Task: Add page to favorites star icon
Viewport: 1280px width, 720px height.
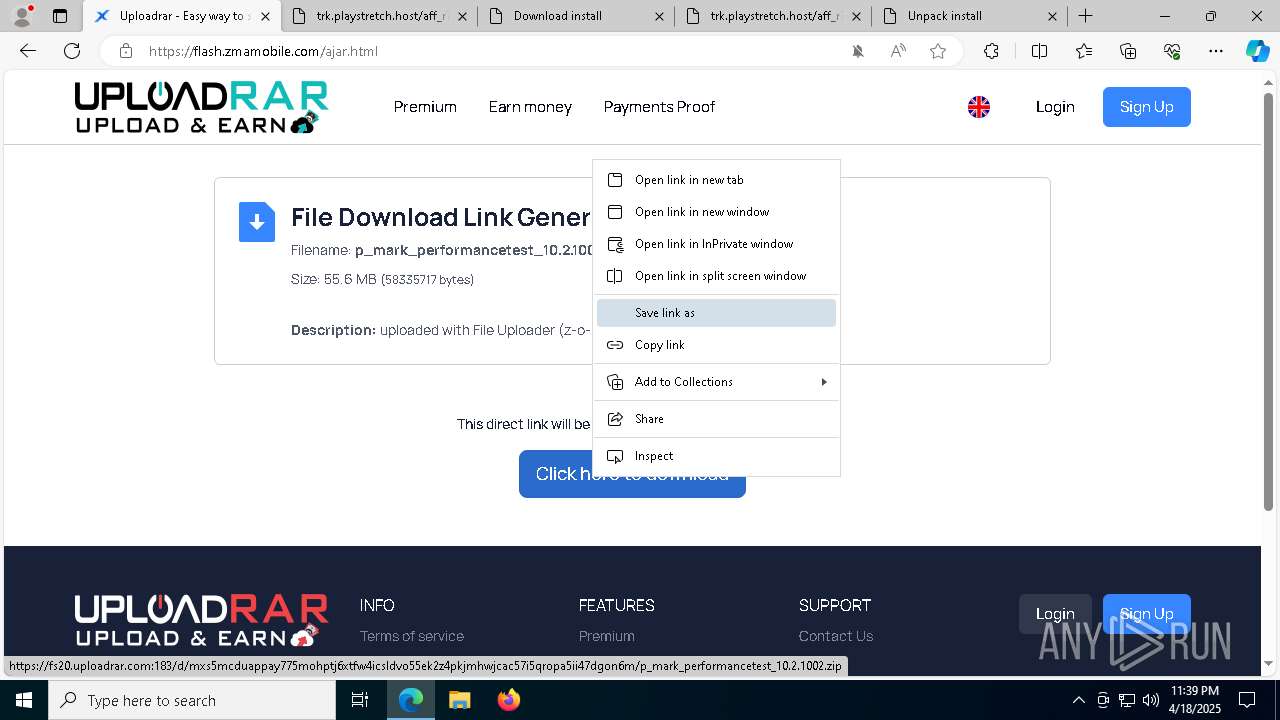Action: coord(938,51)
